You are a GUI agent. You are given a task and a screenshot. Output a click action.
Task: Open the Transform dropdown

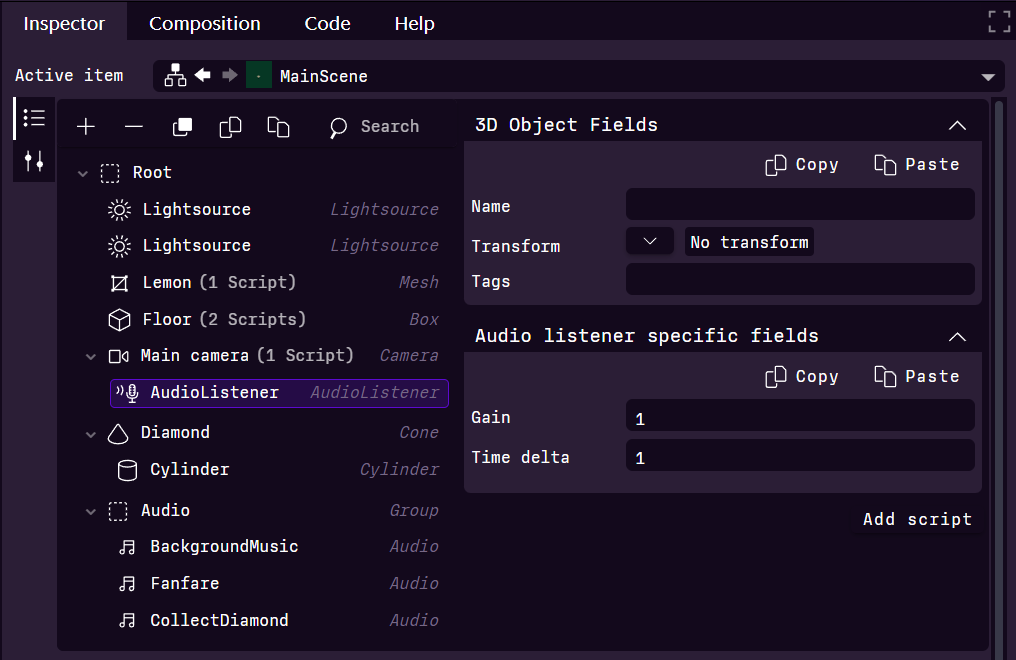point(650,240)
